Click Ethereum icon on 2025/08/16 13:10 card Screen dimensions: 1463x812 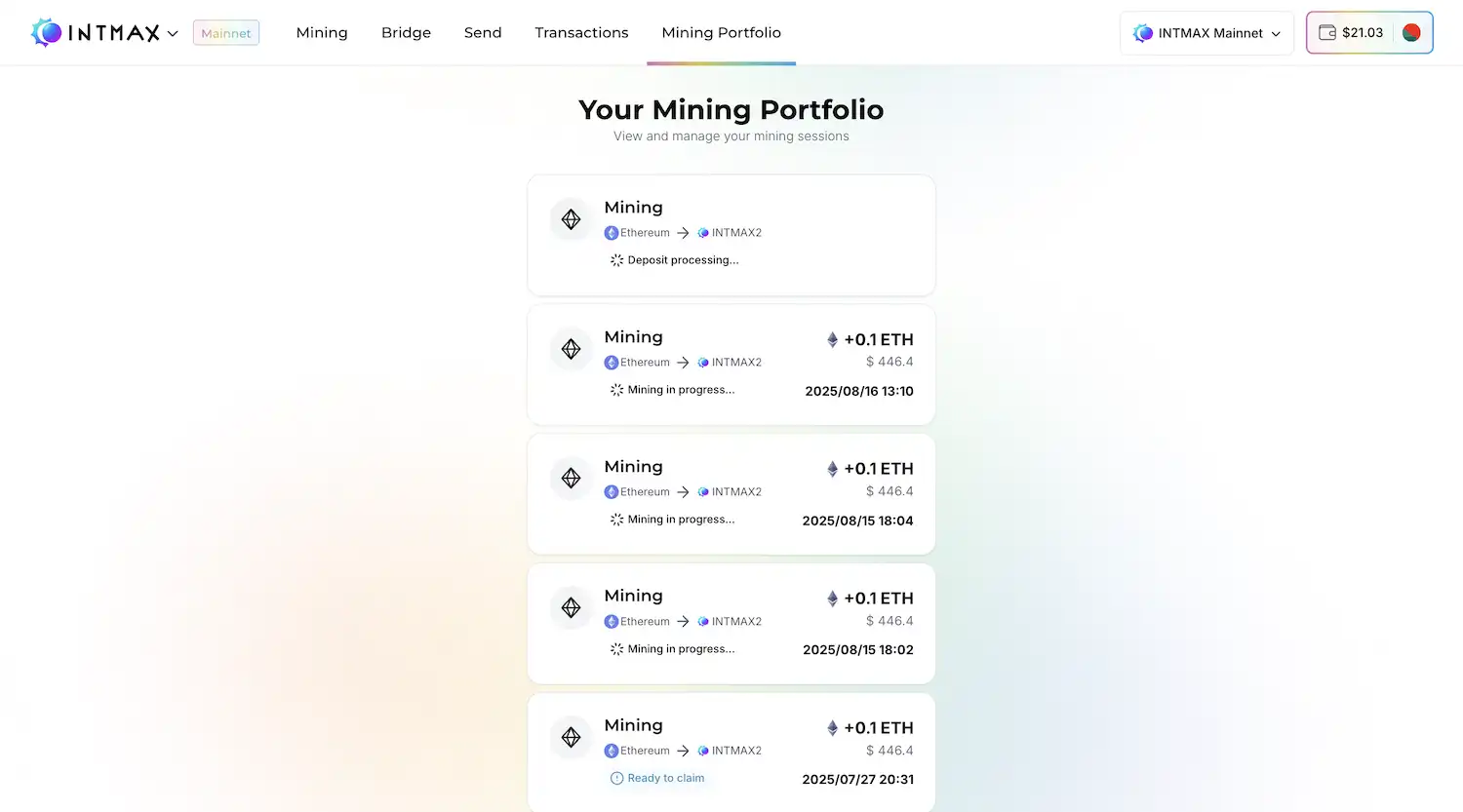pyautogui.click(x=612, y=363)
